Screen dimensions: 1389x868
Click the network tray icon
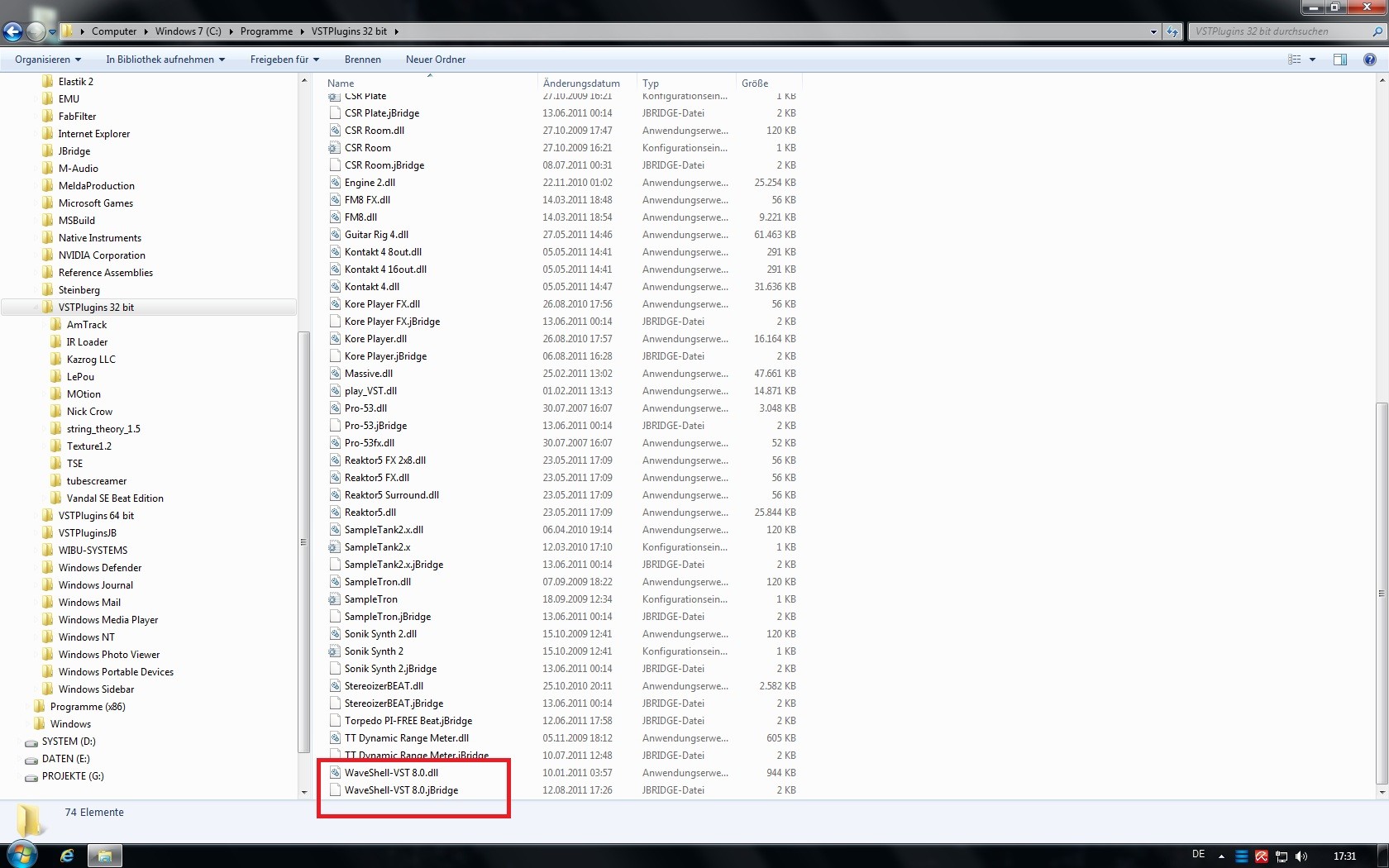1282,856
